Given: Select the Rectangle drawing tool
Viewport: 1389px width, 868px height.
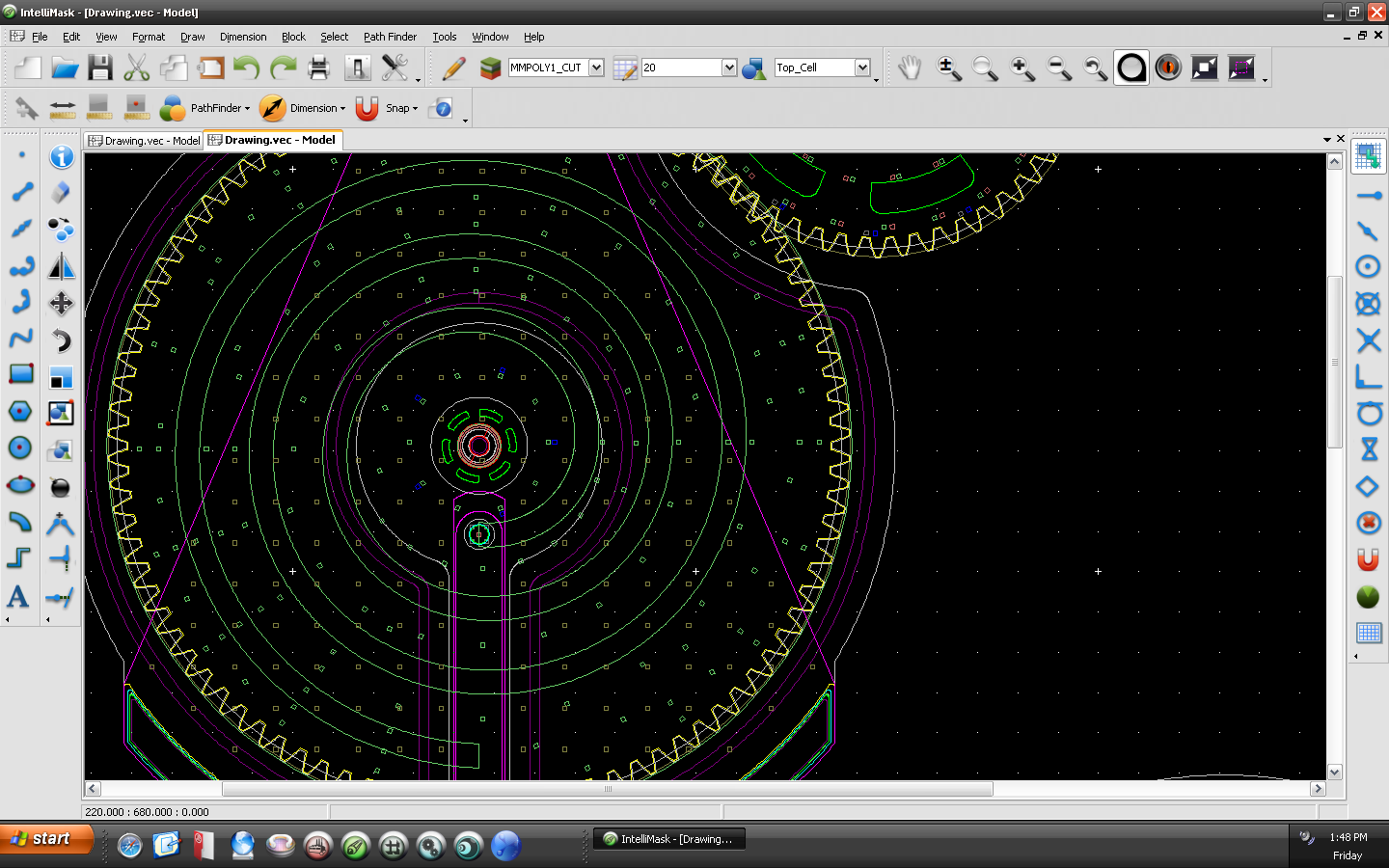Looking at the screenshot, I should [x=21, y=374].
